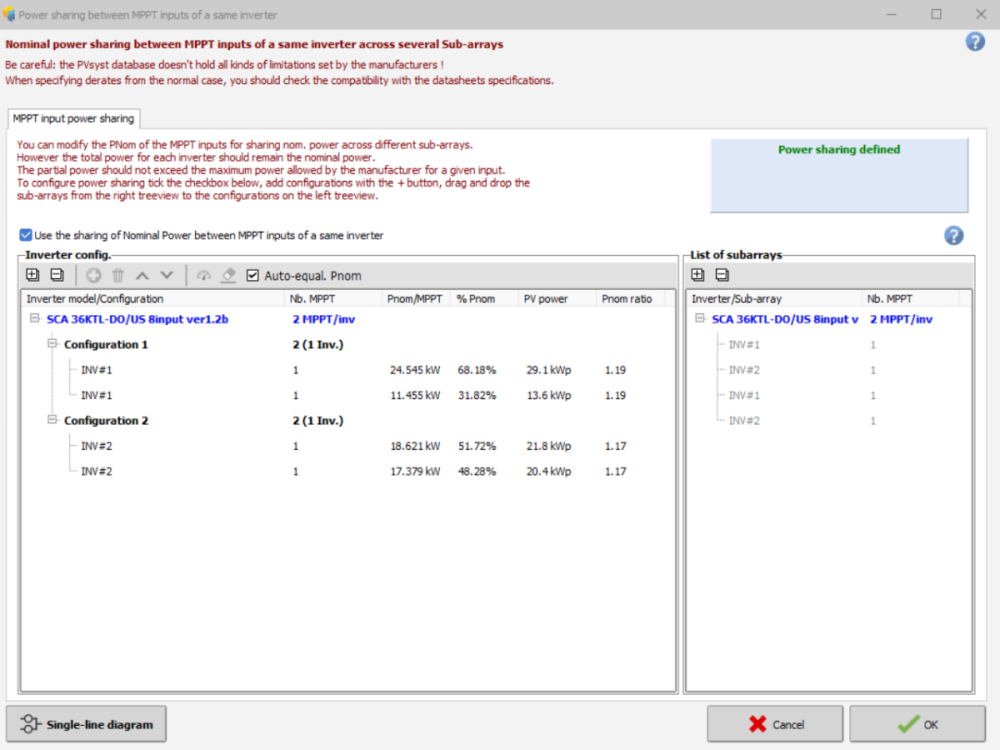The image size is (1000, 750).
Task: Collapse the Configuration 1 tree node
Action: coord(53,344)
